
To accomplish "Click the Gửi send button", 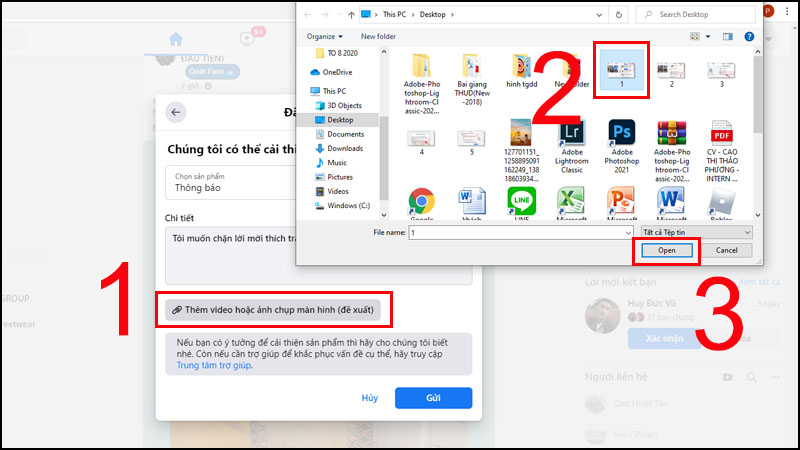I will click(433, 398).
